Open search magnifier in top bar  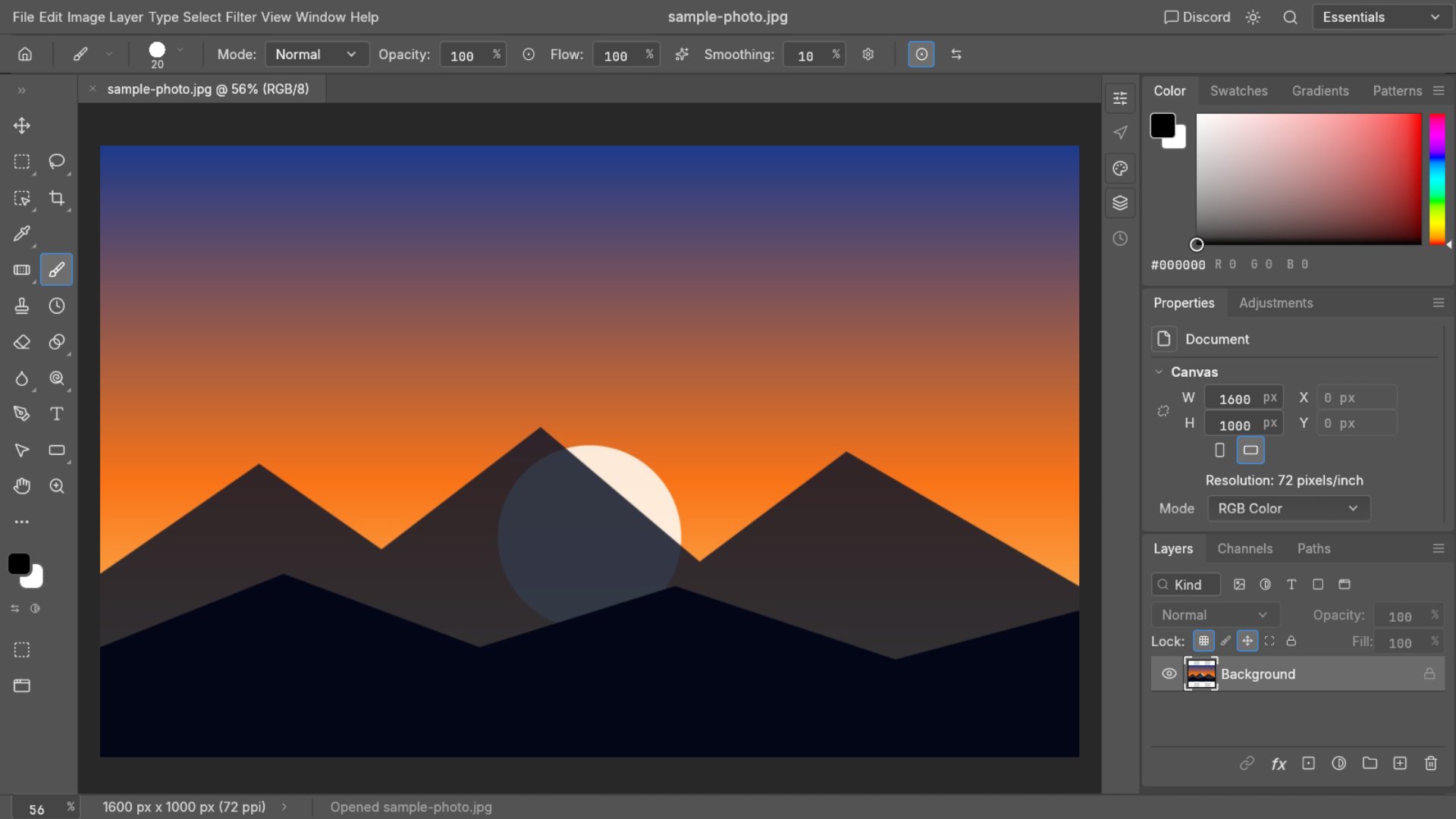coord(1290,17)
